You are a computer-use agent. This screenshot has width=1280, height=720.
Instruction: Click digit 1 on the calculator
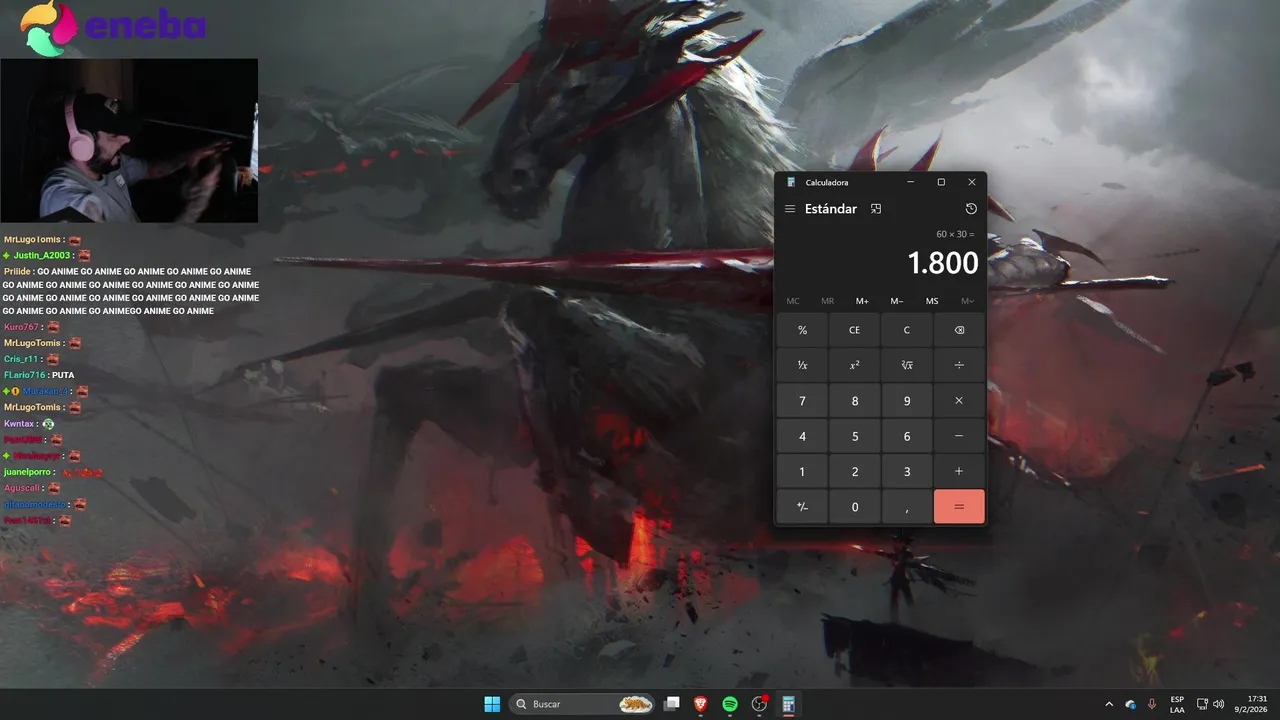pos(802,471)
